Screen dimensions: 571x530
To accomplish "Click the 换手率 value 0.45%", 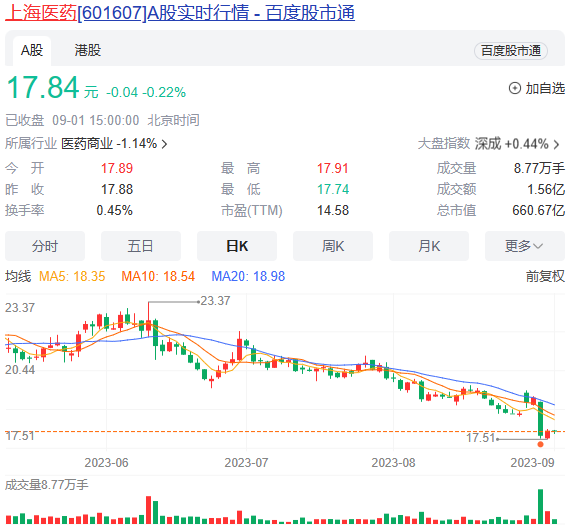I will (114, 211).
